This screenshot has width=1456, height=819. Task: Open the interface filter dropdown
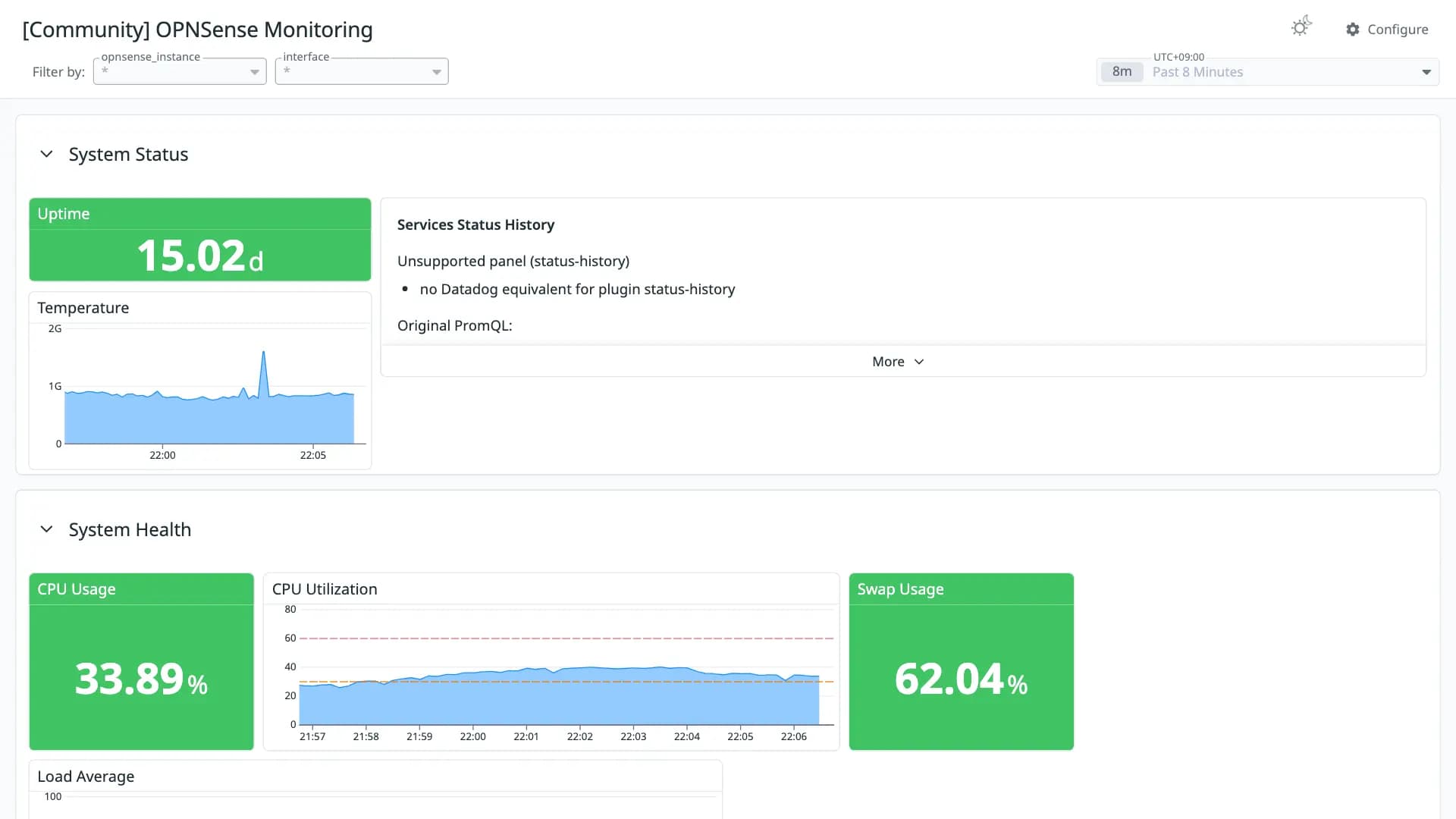click(362, 71)
